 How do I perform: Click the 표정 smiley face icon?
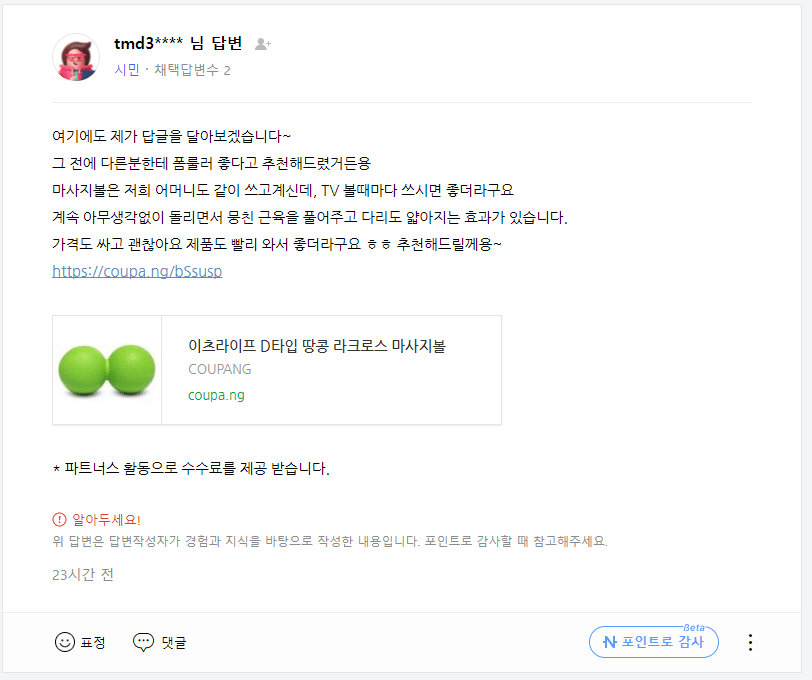65,642
